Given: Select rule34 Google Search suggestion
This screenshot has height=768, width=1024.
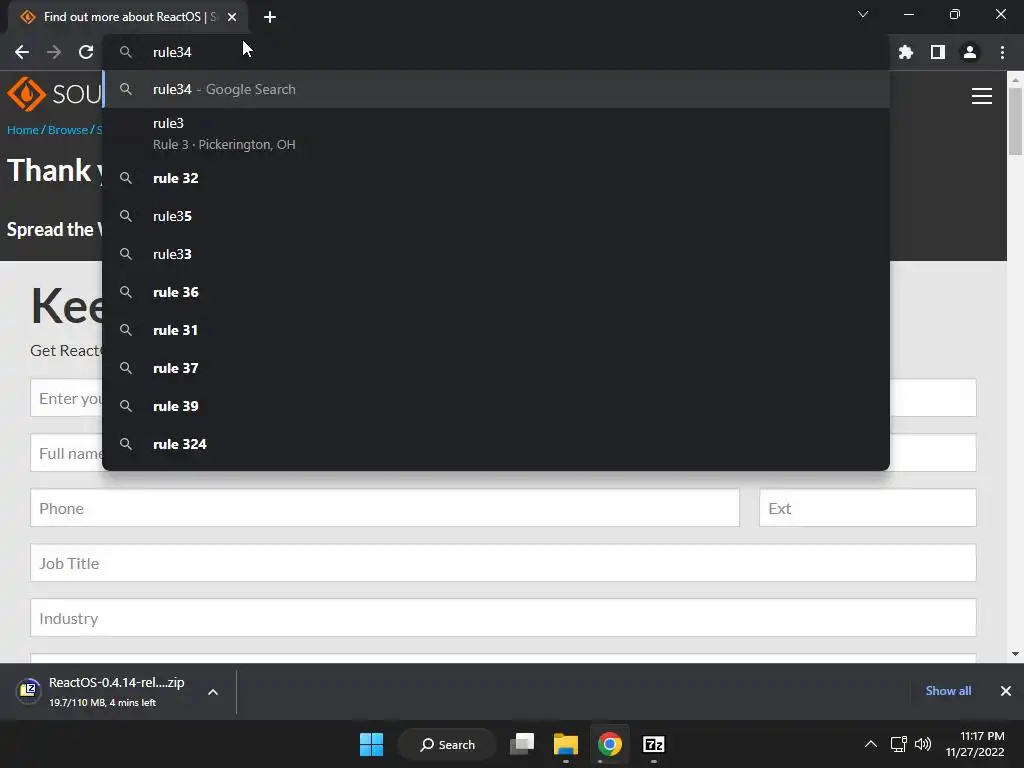Looking at the screenshot, I should pos(496,89).
